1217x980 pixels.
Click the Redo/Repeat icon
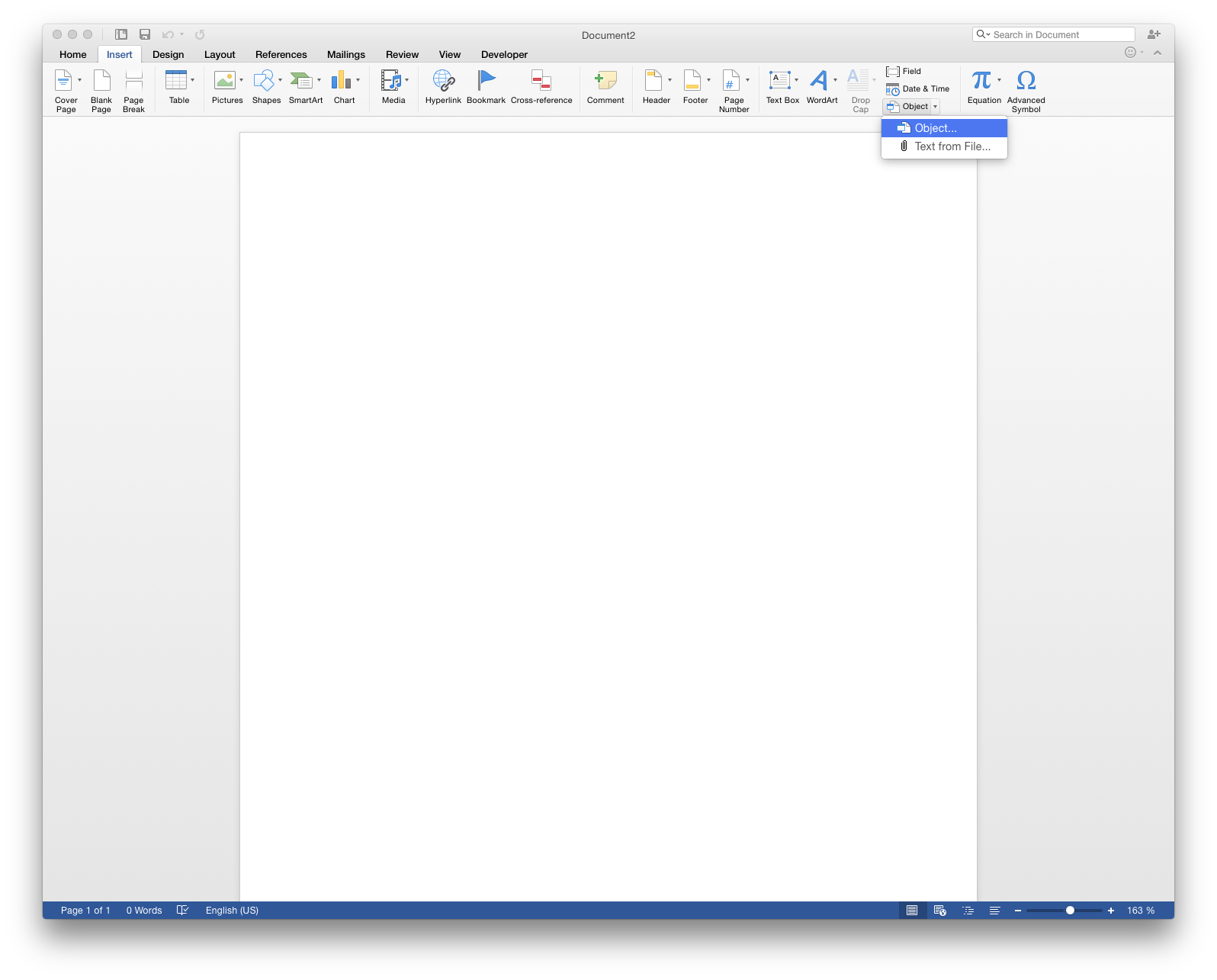(200, 34)
